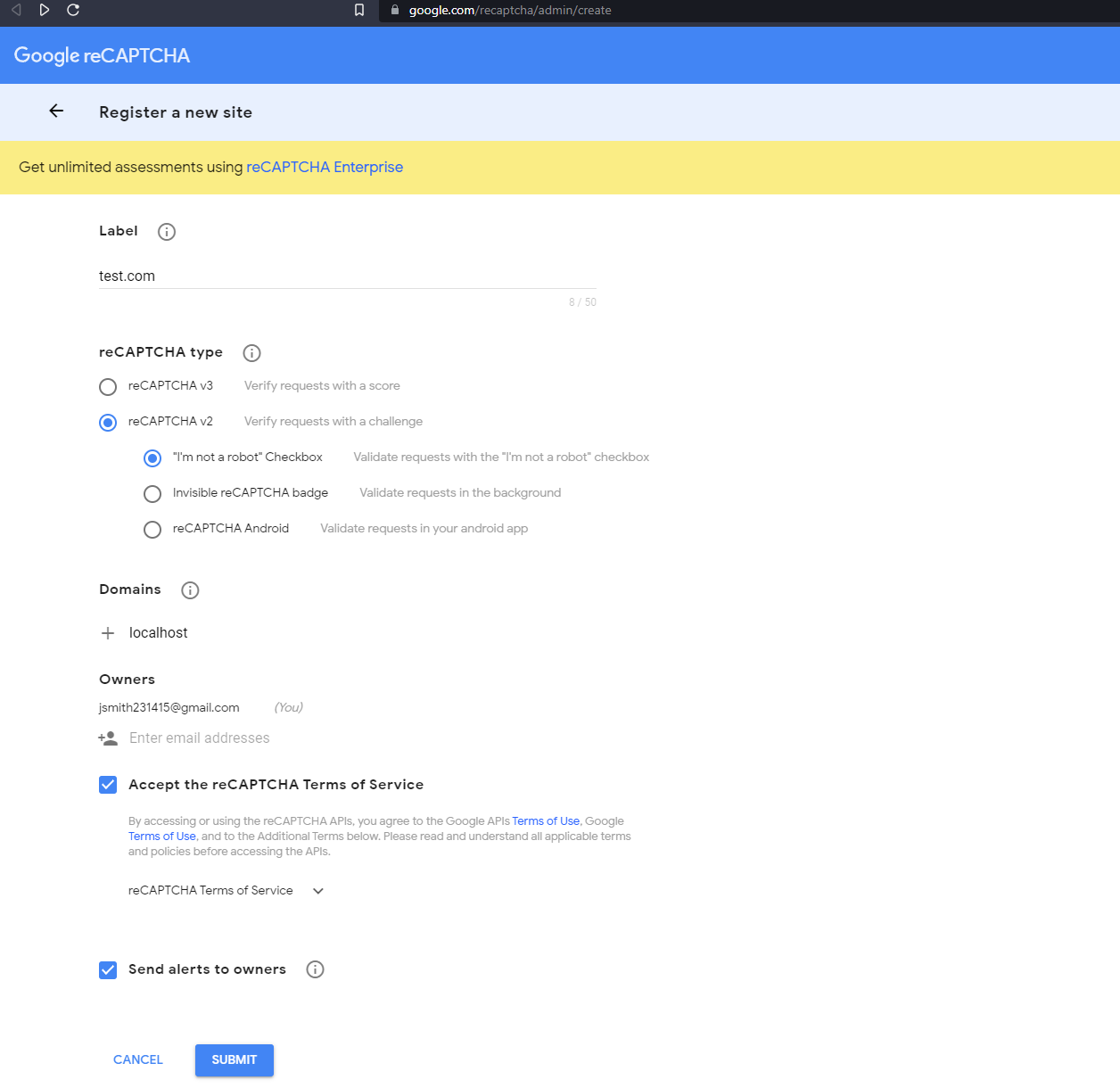Click the jsmith231415@gmail.com owner text
This screenshot has height=1088, width=1120.
point(169,707)
